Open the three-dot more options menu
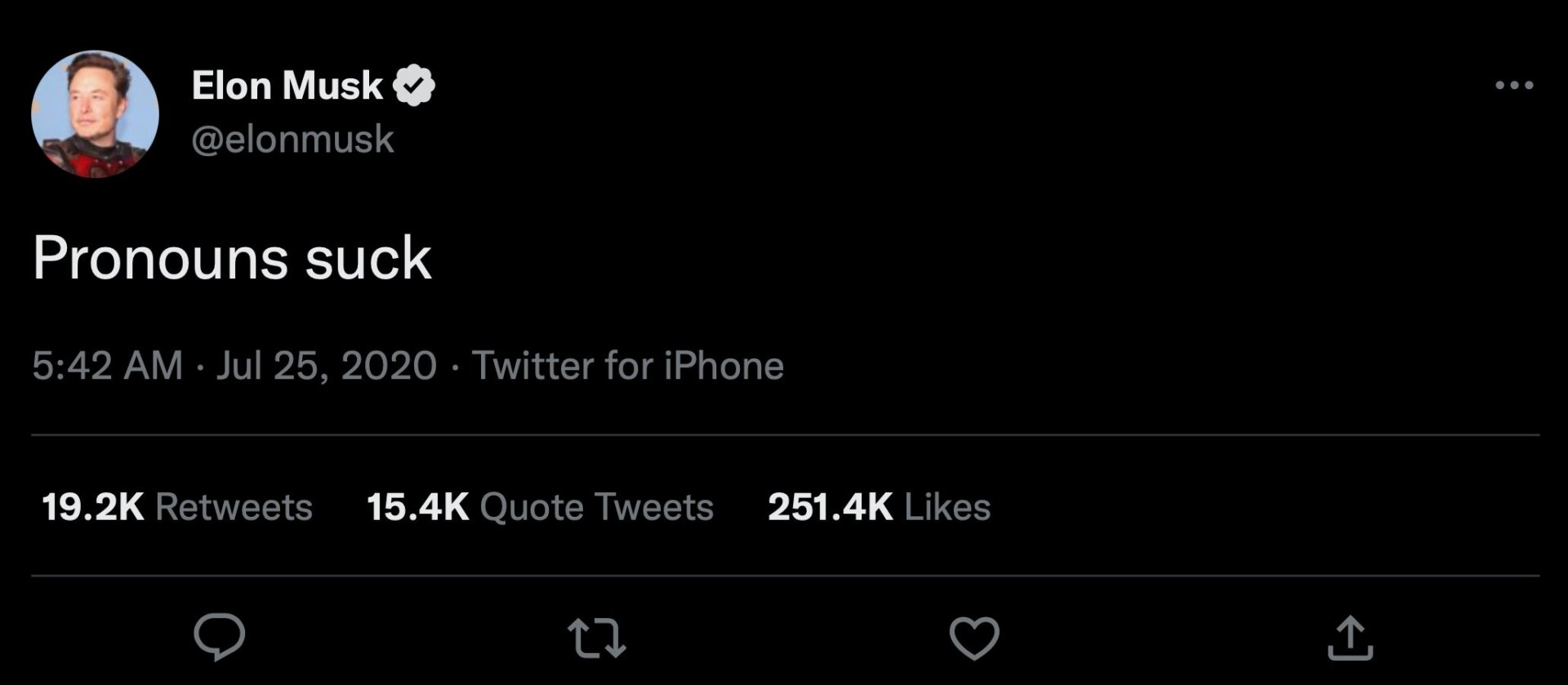Image resolution: width=1568 pixels, height=685 pixels. pos(1513,85)
